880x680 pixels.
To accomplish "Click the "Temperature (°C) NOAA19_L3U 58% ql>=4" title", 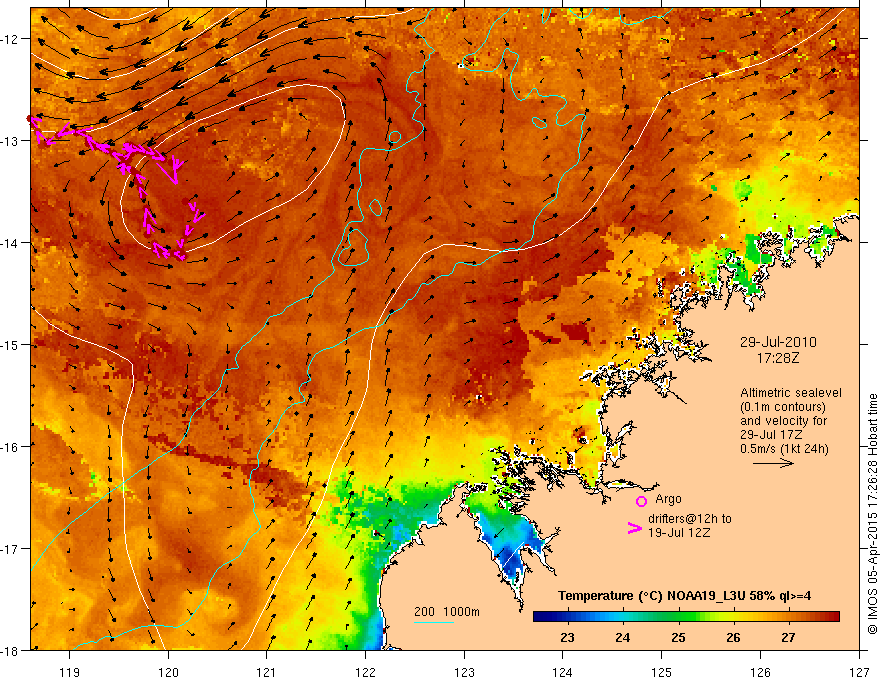I will coord(684,596).
